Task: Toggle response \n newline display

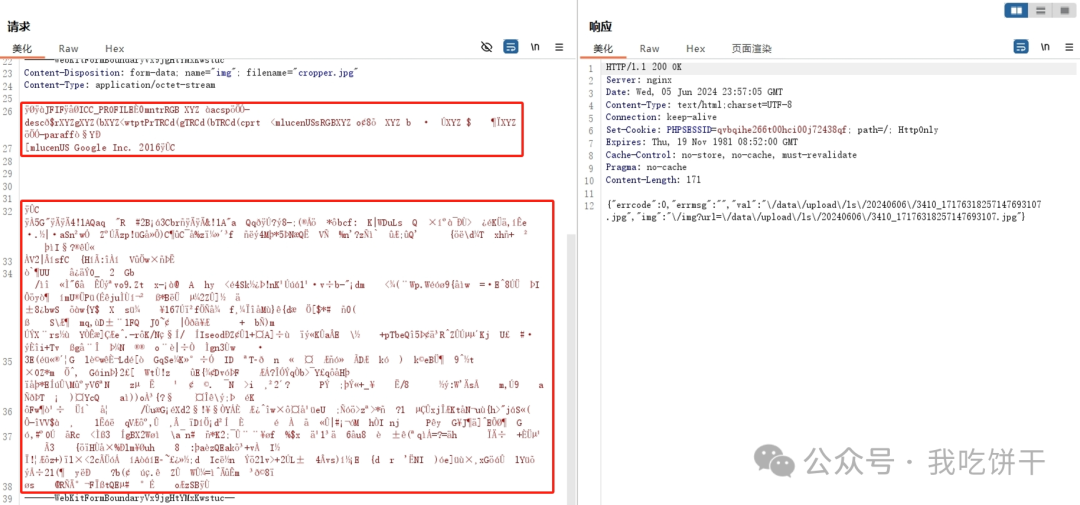Action: coord(1046,47)
